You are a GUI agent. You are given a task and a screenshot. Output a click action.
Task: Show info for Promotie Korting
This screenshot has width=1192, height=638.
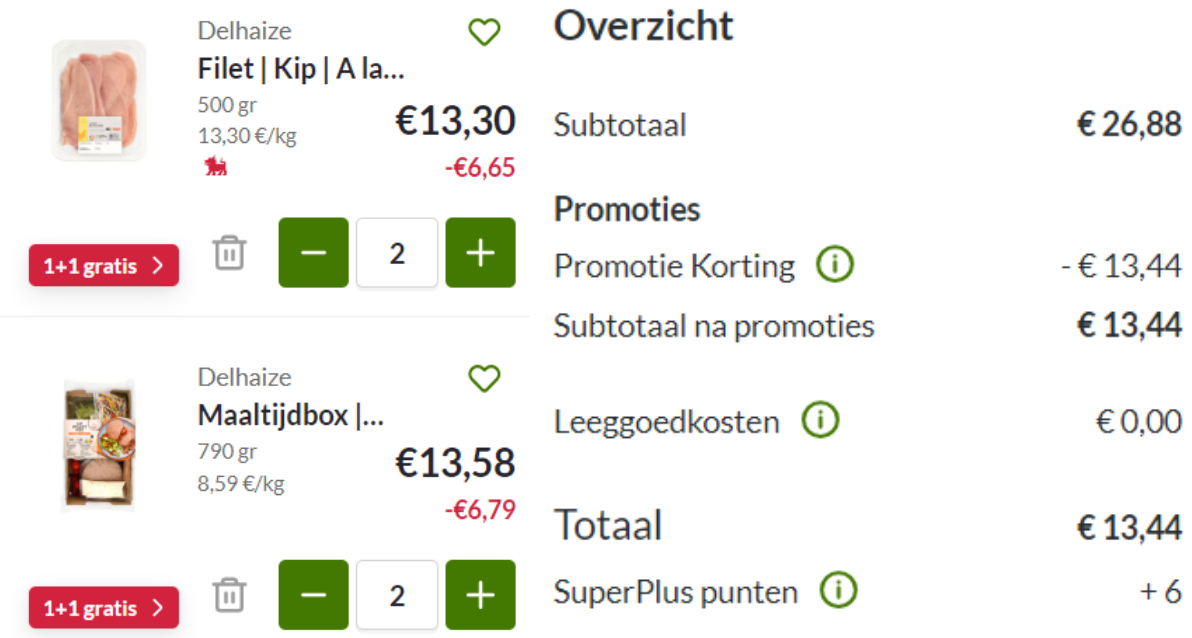(835, 265)
